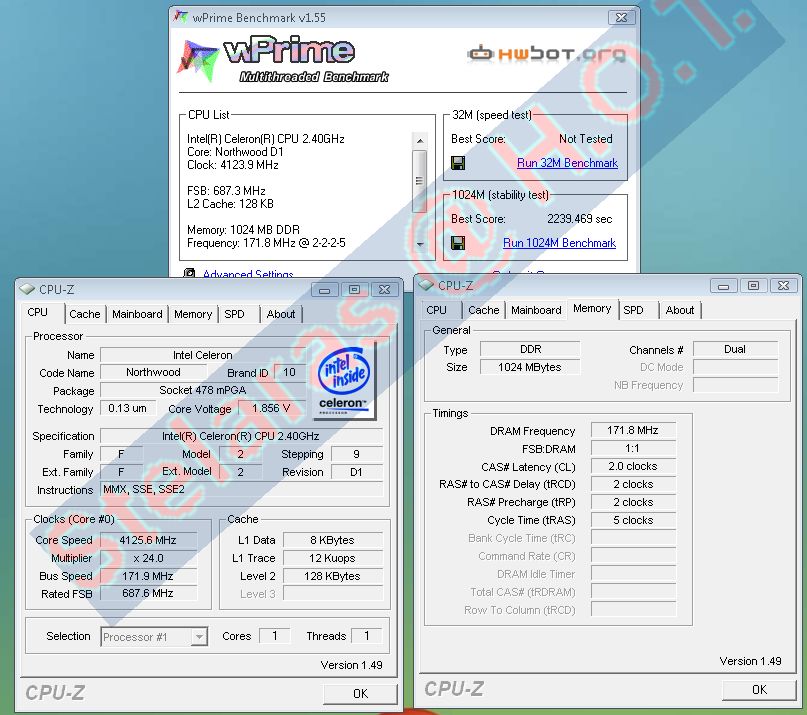807x715 pixels.
Task: Switch to Cache tab in left CPU-Z
Action: click(x=85, y=314)
